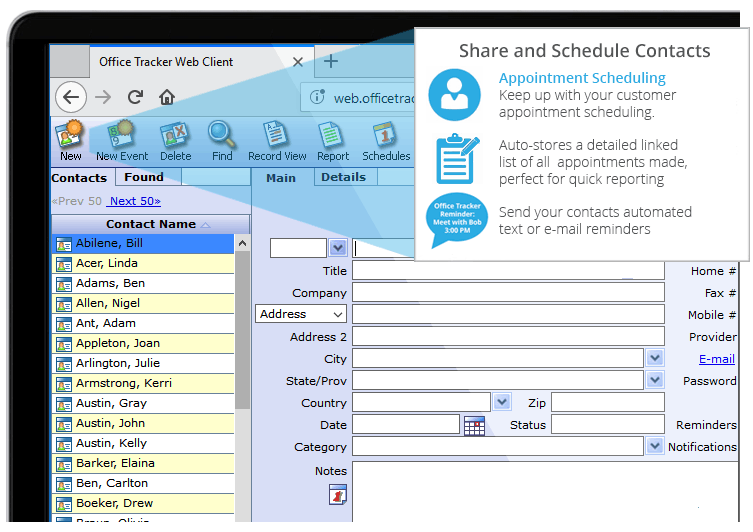Image resolution: width=753 pixels, height=532 pixels.
Task: Click into the Title field
Action: coord(508,270)
